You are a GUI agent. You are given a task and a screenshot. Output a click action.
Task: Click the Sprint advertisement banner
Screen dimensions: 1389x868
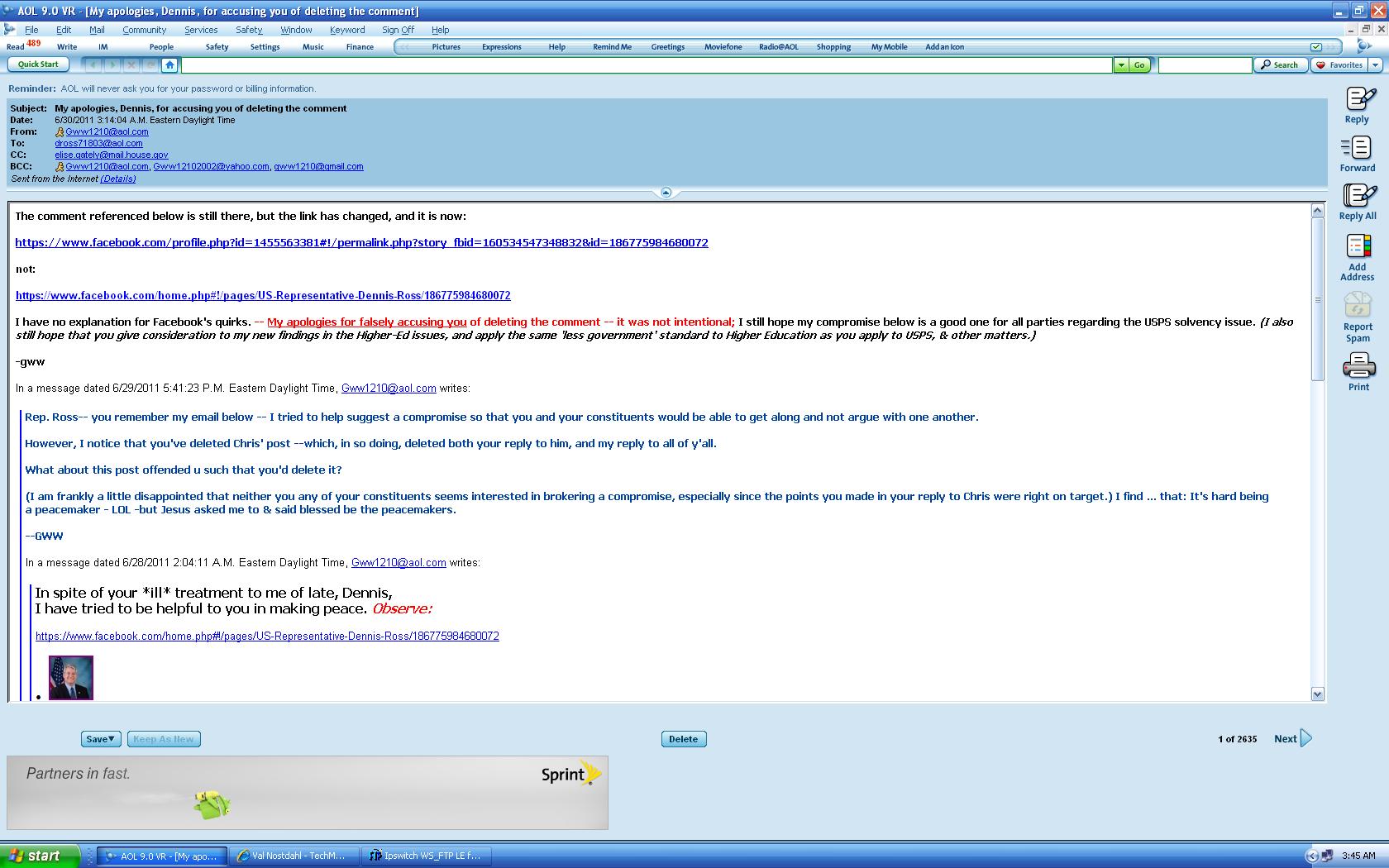tap(308, 792)
